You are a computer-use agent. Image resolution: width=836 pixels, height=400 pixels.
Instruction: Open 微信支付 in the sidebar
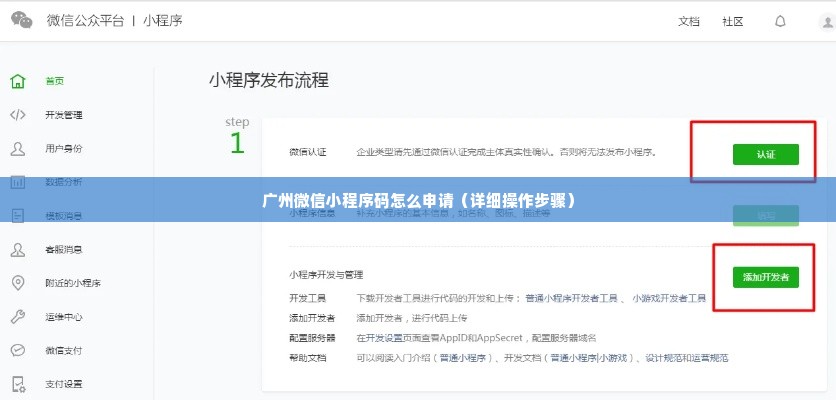(63, 350)
